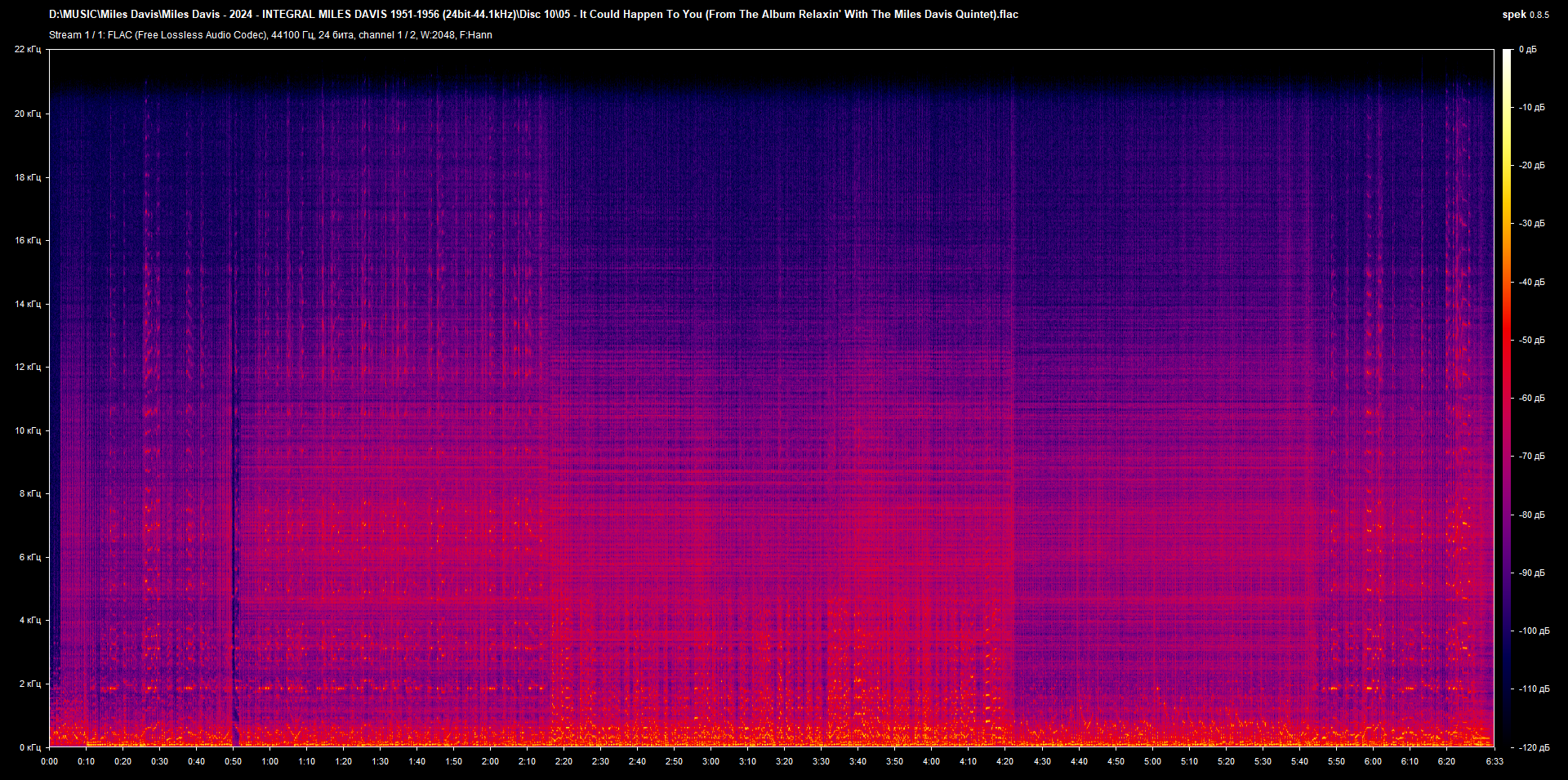Image resolution: width=1568 pixels, height=780 pixels.
Task: Select the 16 кГц frequency label
Action: 28,240
